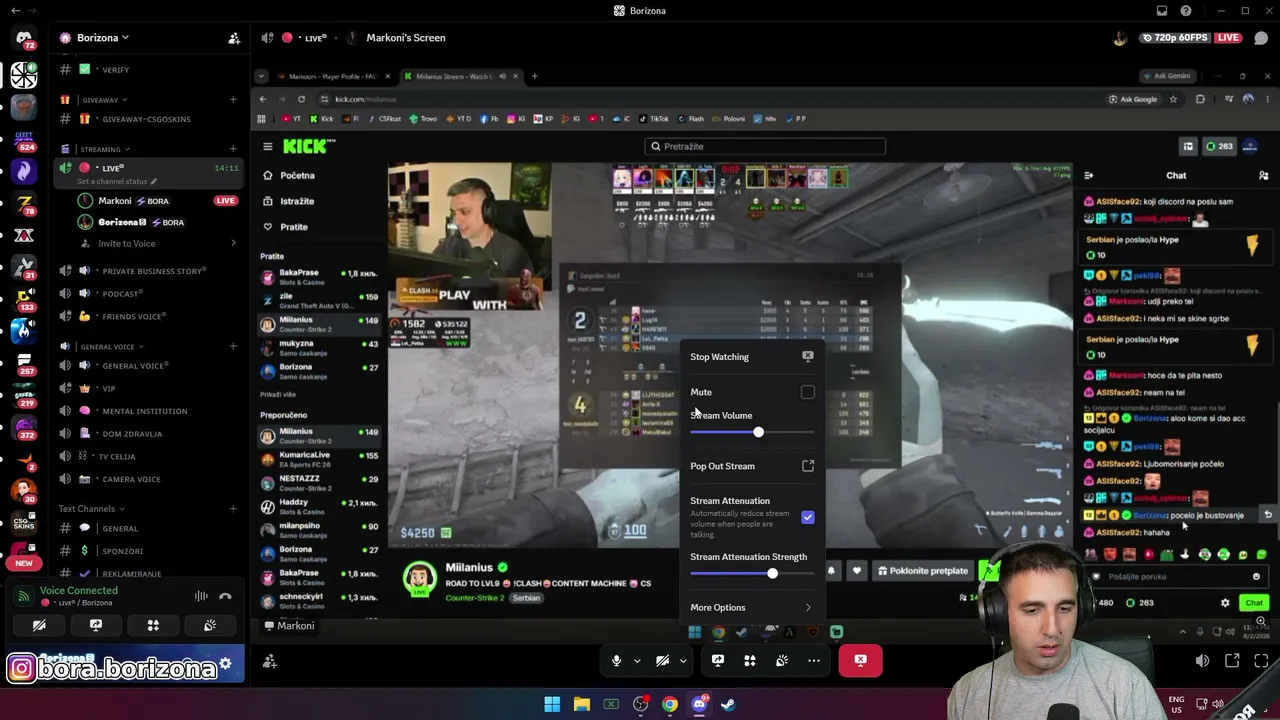The width and height of the screenshot is (1280, 720).
Task: Open stream volume speaker icon
Action: pos(1202,660)
